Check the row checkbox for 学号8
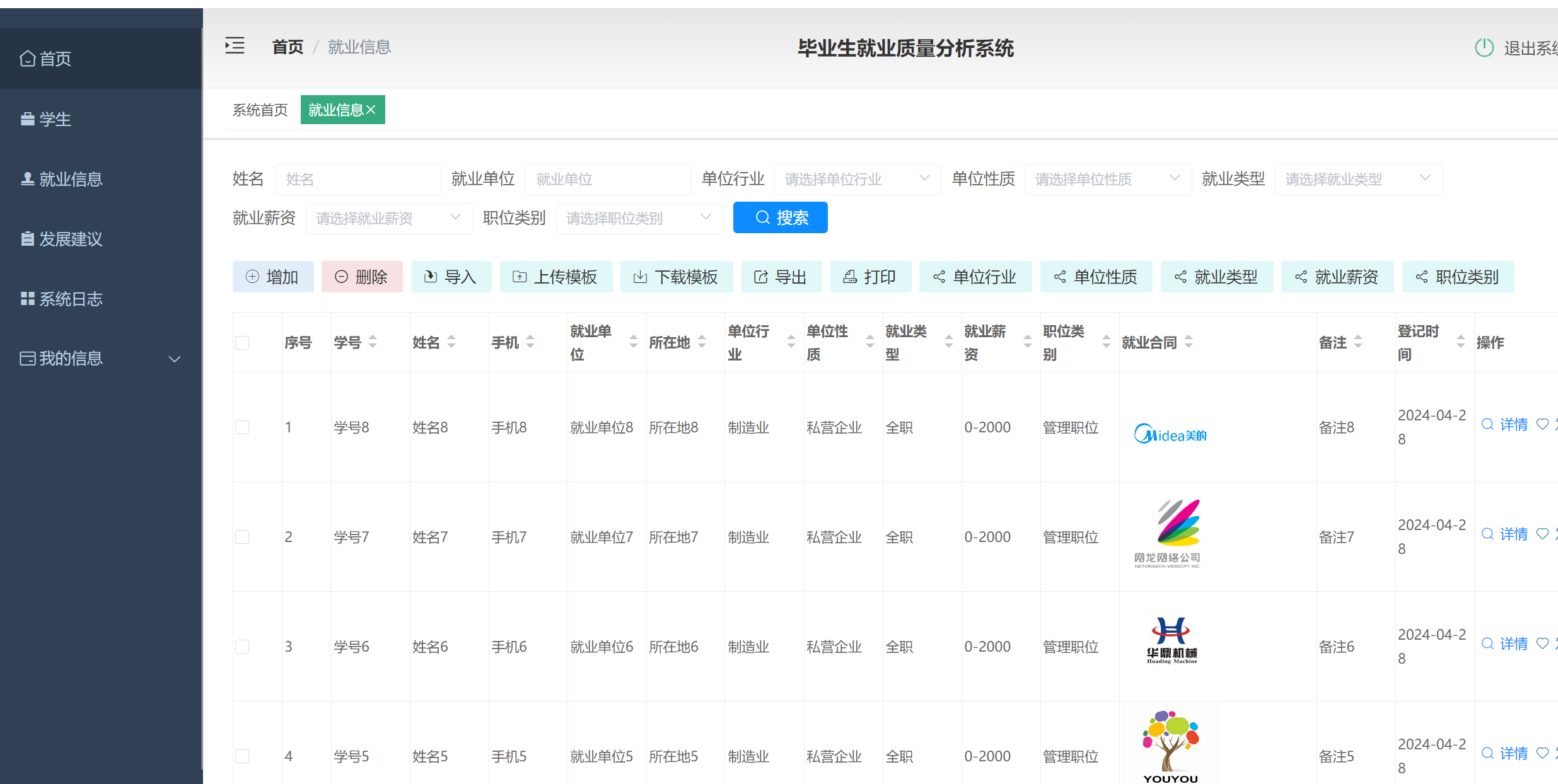The image size is (1558, 784). 242,427
